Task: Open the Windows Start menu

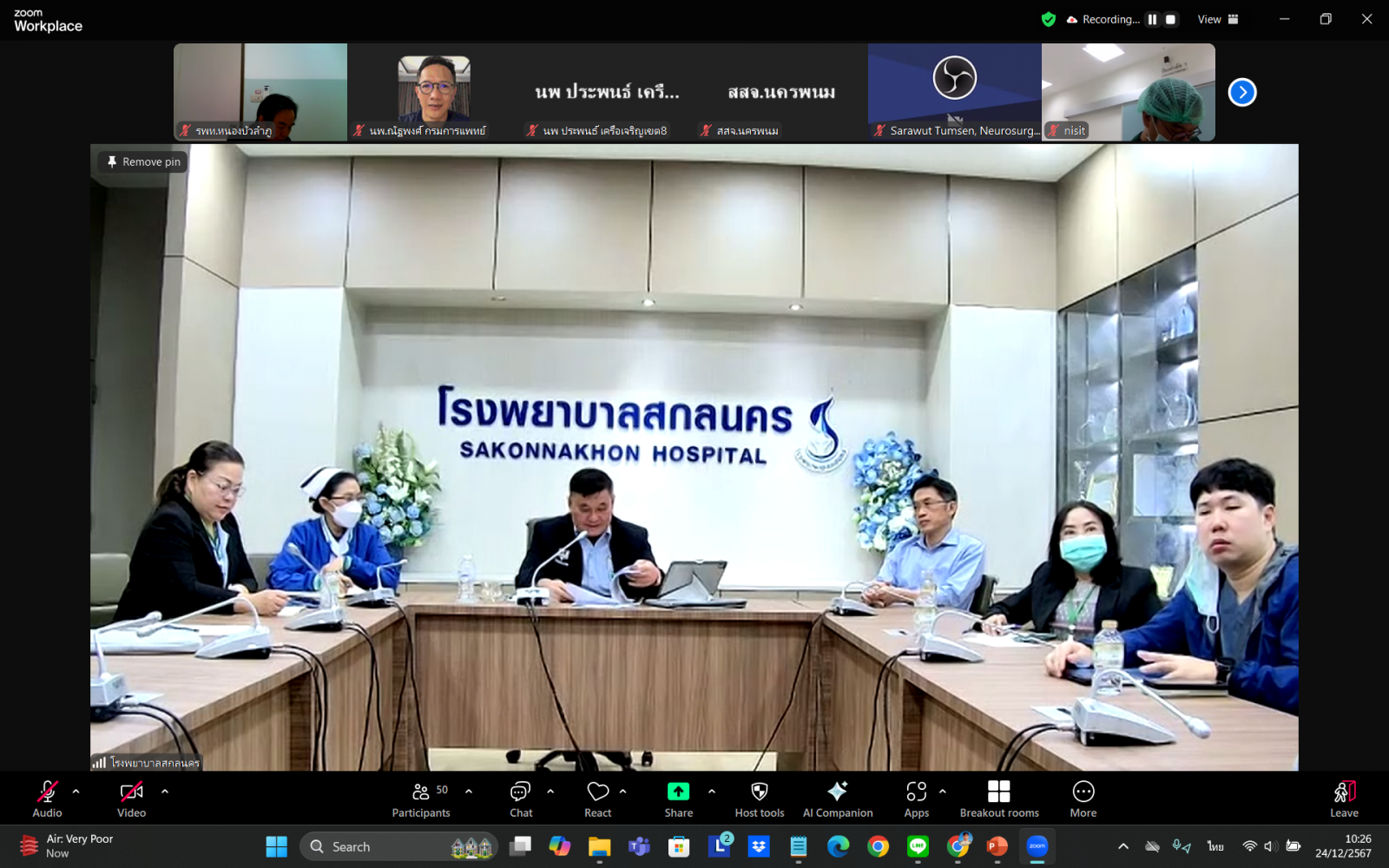Action: [276, 846]
